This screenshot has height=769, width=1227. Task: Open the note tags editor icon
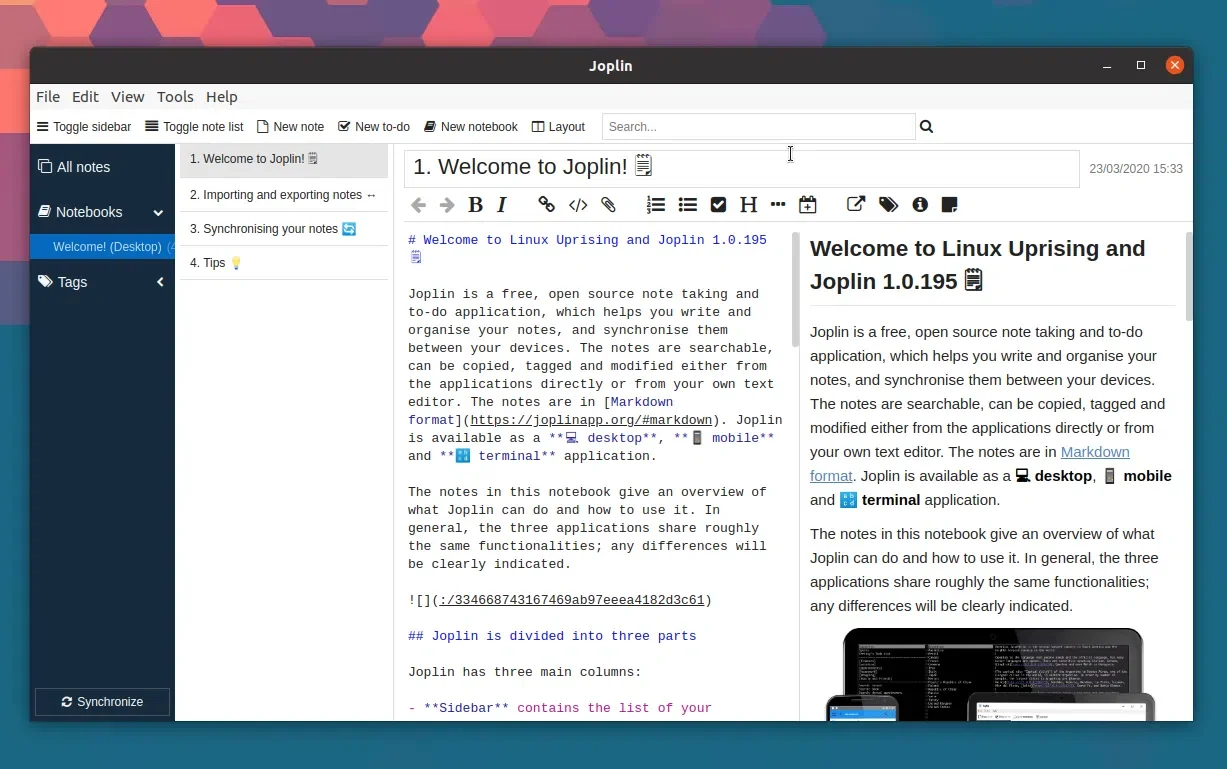(888, 205)
